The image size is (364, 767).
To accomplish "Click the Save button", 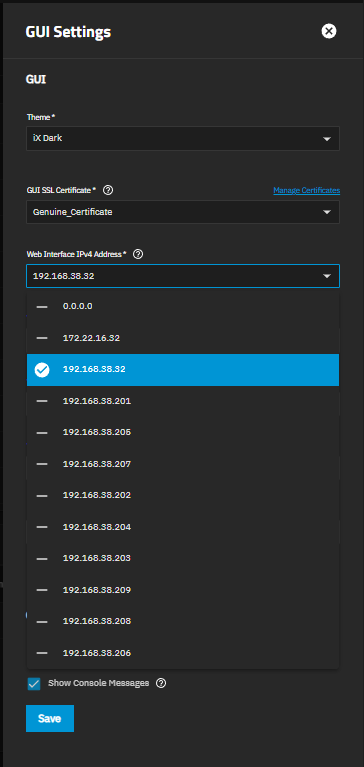I will [x=50, y=718].
